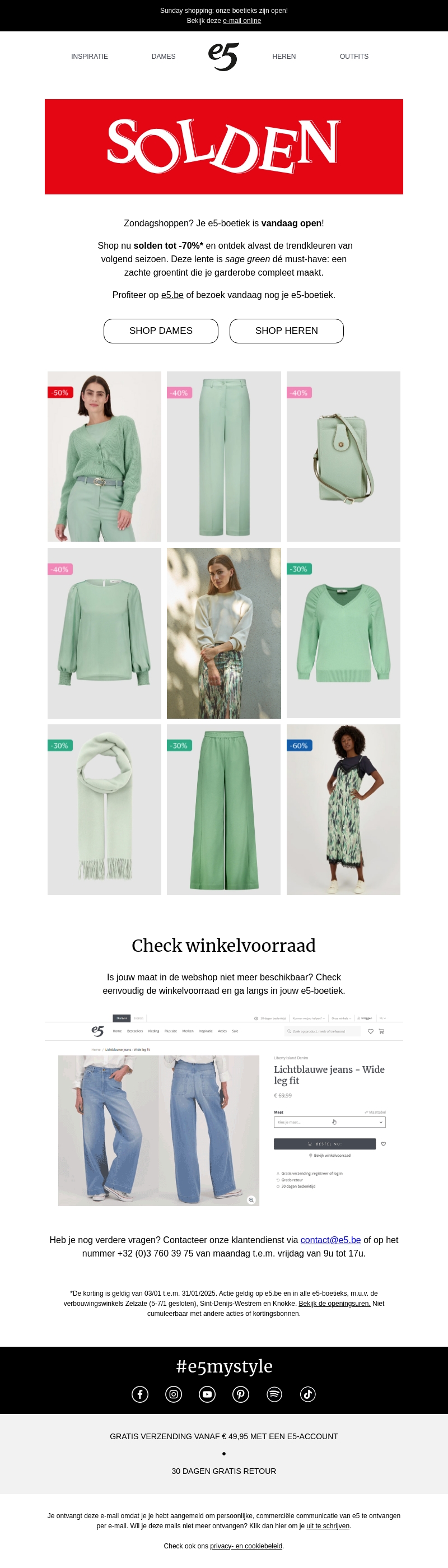Click the Shop Heren button
448x1568 pixels.
[x=287, y=331]
